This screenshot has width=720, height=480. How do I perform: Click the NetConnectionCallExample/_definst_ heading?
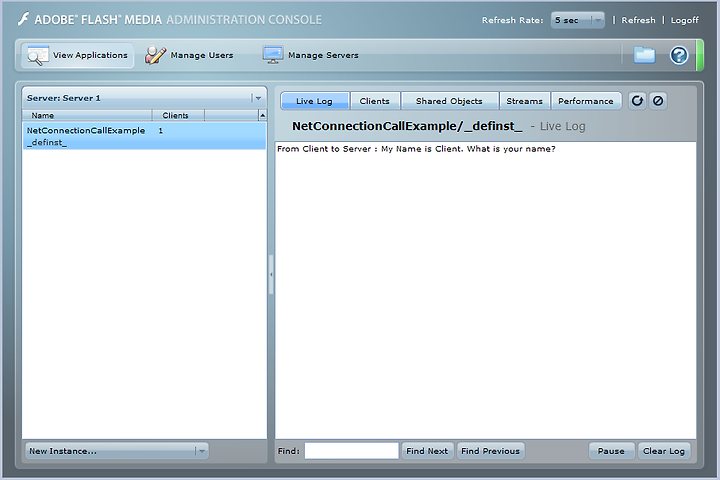(x=407, y=126)
